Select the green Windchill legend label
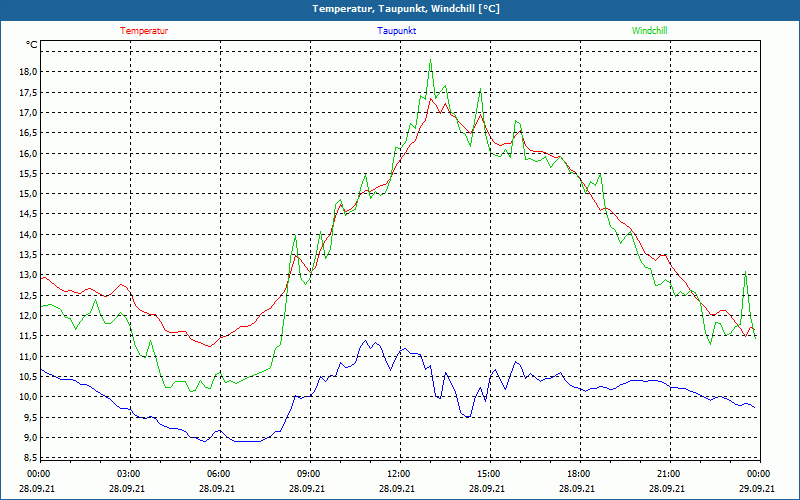The width and height of the screenshot is (800, 500). (x=649, y=31)
